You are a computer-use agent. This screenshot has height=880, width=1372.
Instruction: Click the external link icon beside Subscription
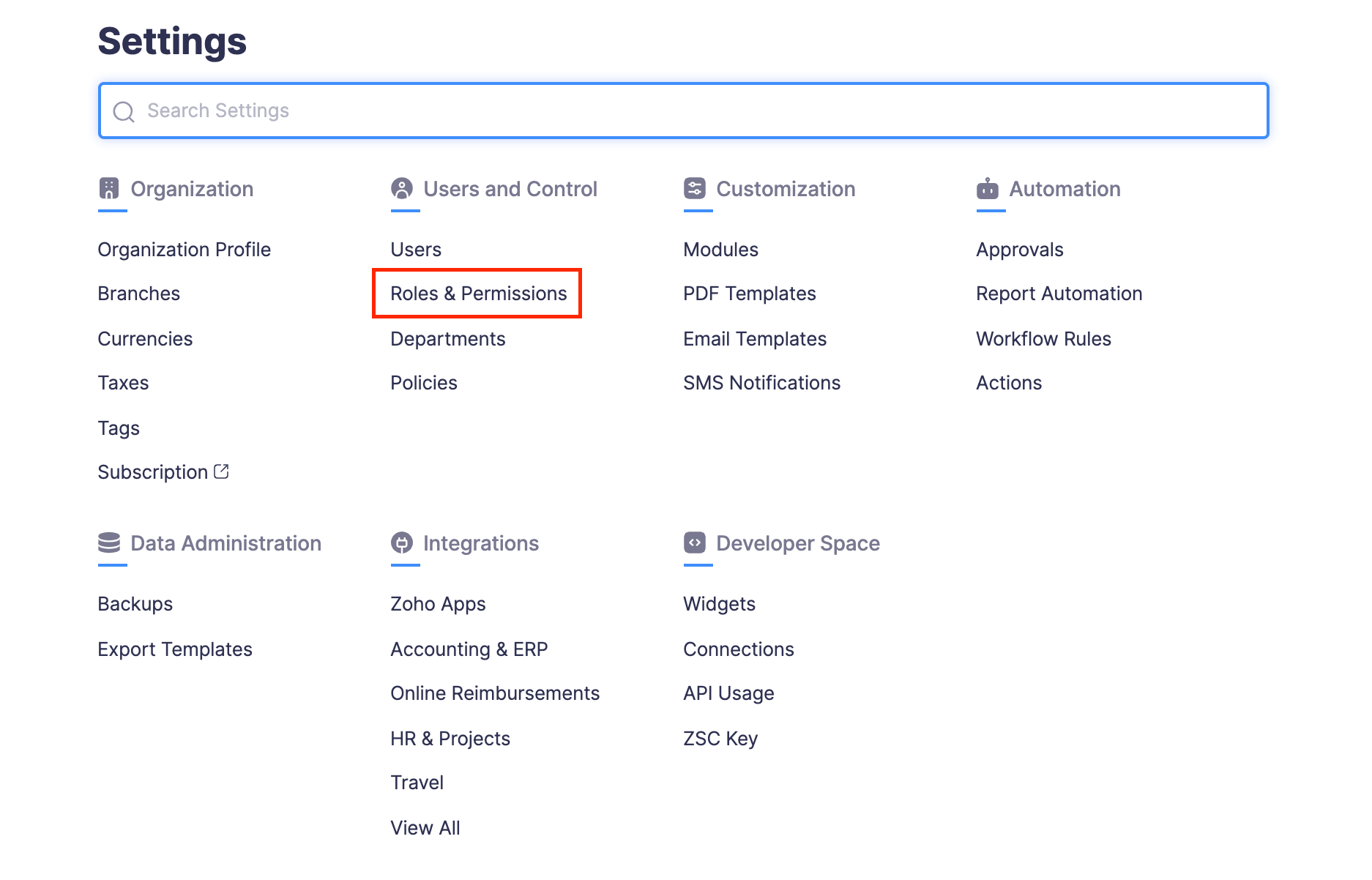(221, 471)
